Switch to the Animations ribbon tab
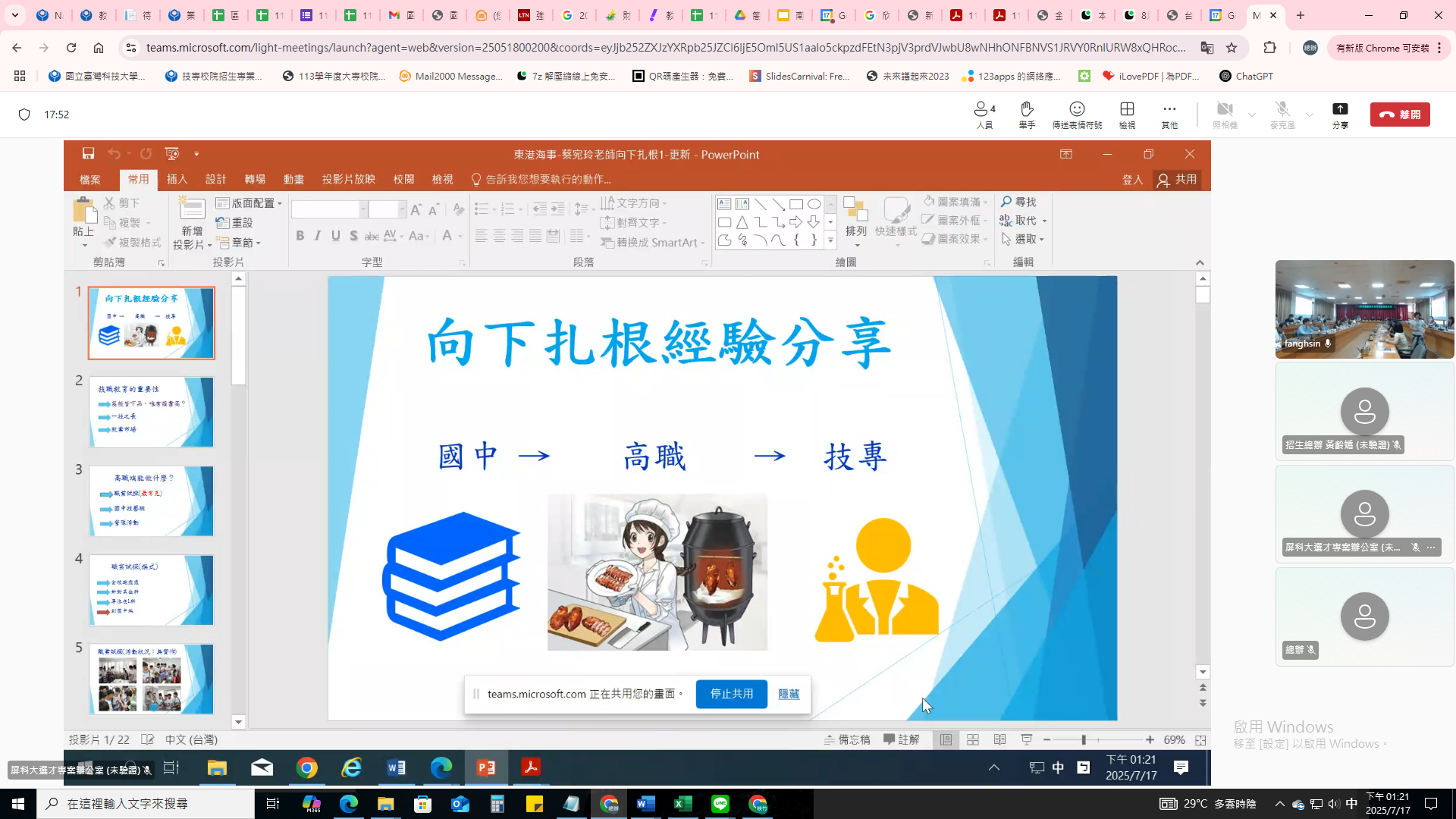1456x819 pixels. pos(293,180)
